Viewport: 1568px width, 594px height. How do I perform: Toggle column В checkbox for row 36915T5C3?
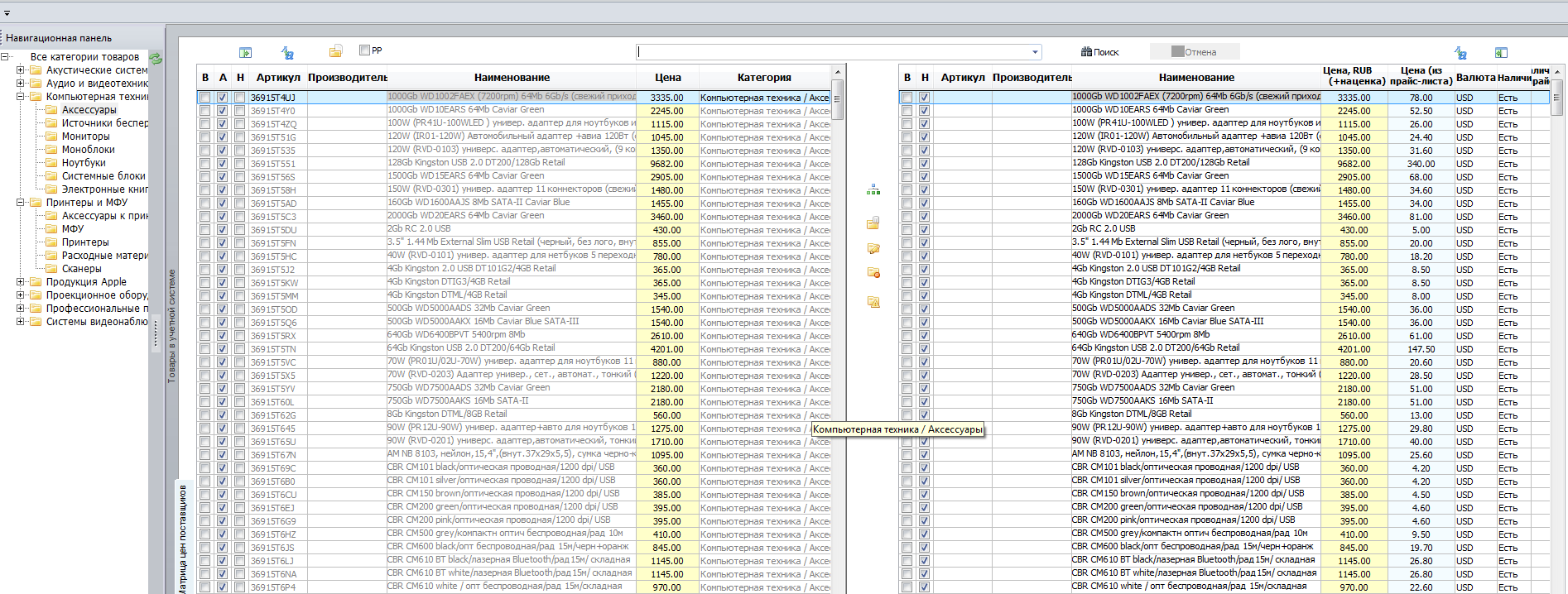point(204,217)
